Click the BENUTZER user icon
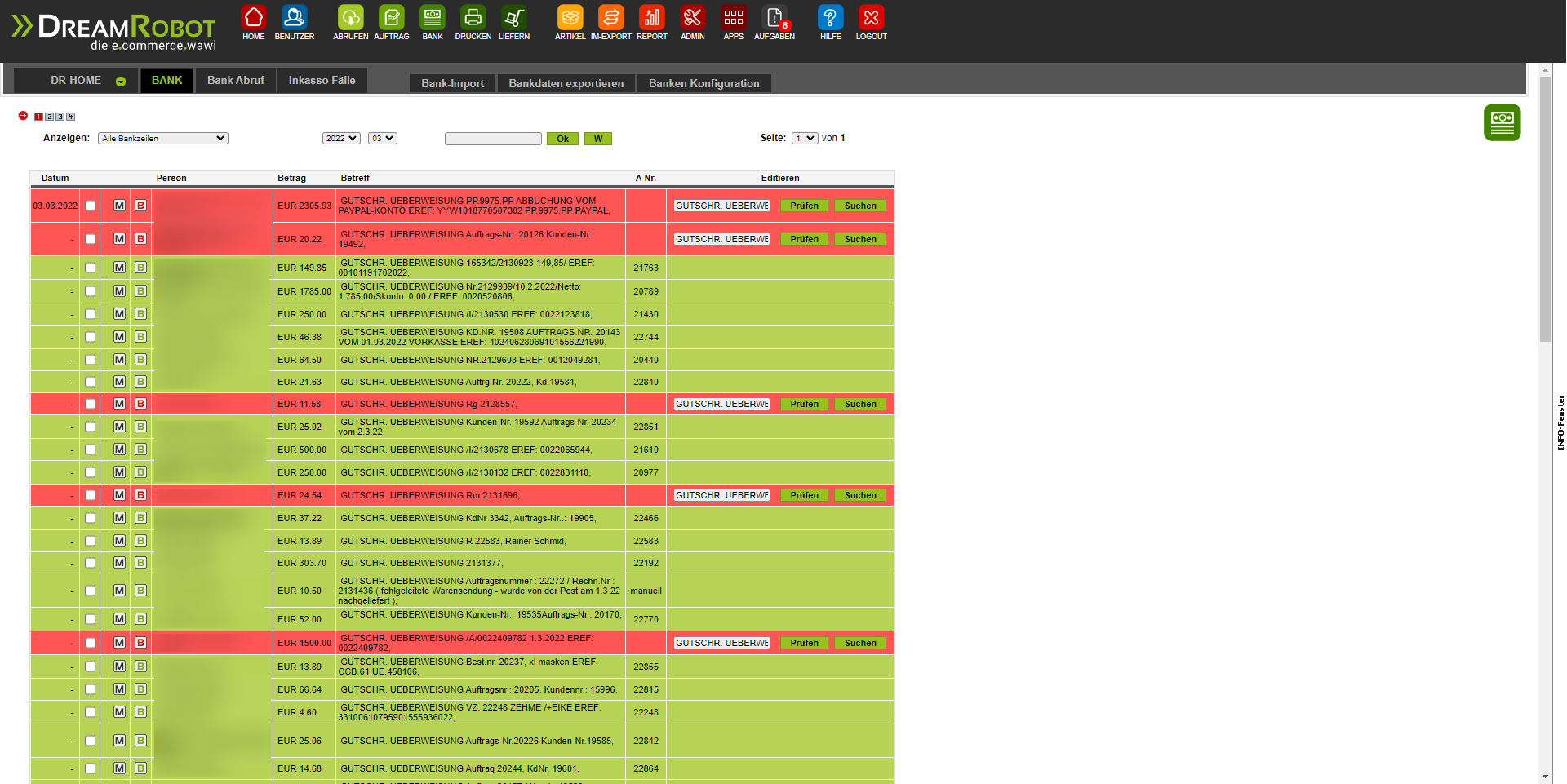1567x784 pixels. [x=294, y=18]
